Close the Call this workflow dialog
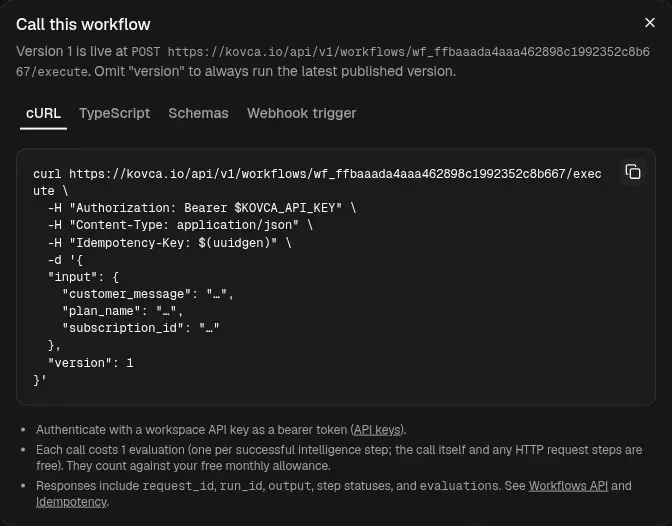Viewport: 672px width, 526px height. pyautogui.click(x=650, y=23)
